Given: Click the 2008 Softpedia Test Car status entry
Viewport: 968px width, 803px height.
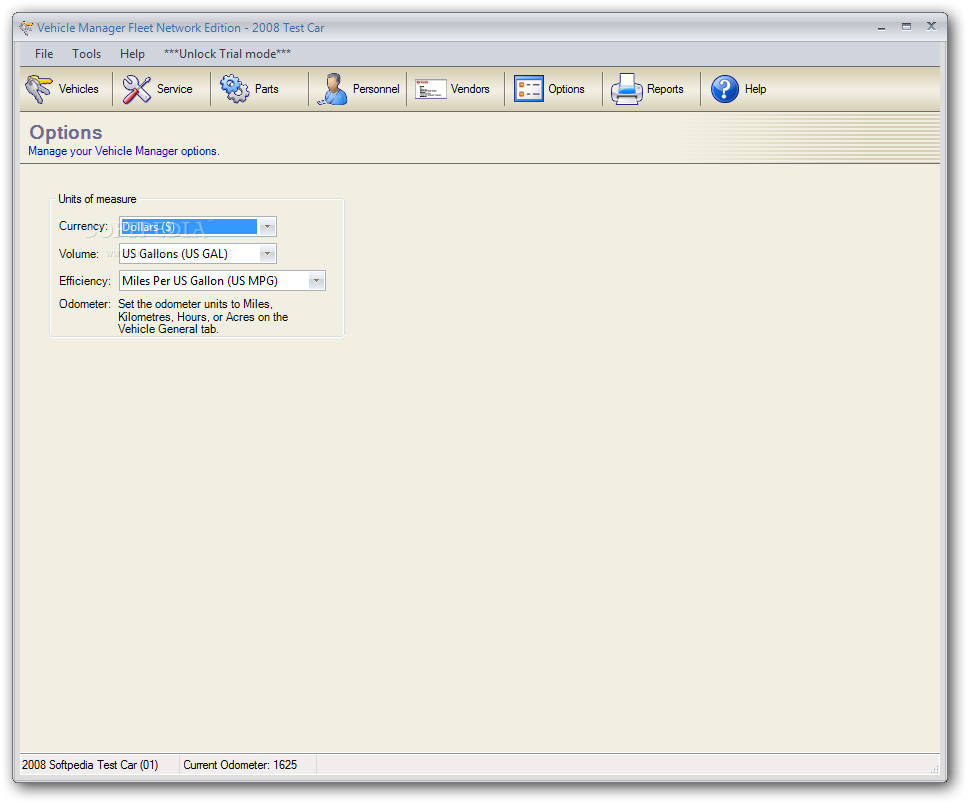Looking at the screenshot, I should [90, 765].
